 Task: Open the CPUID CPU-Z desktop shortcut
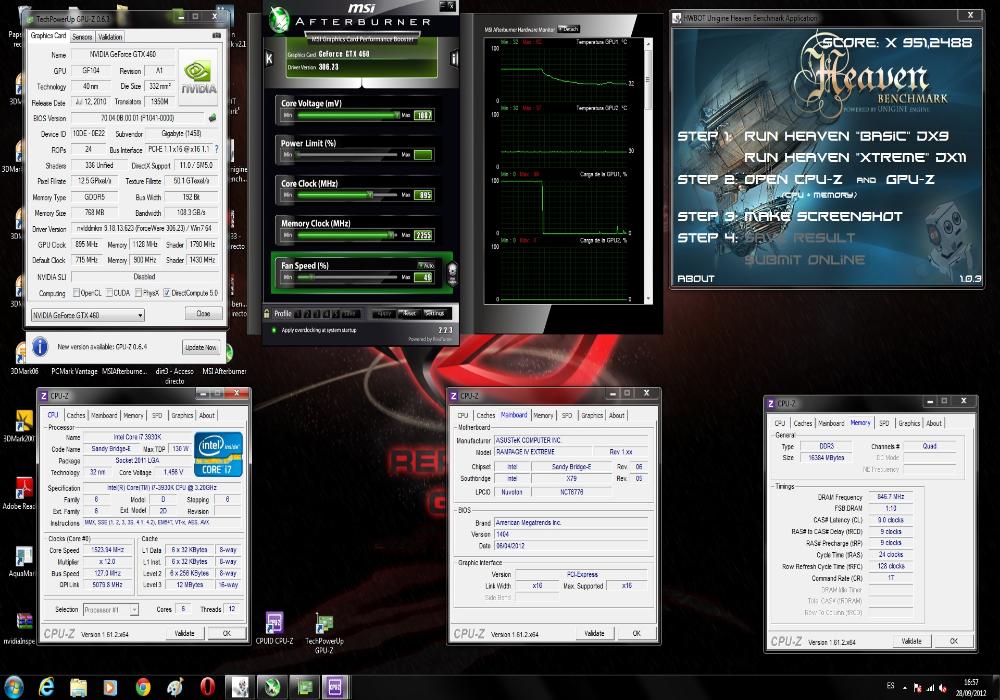[274, 627]
